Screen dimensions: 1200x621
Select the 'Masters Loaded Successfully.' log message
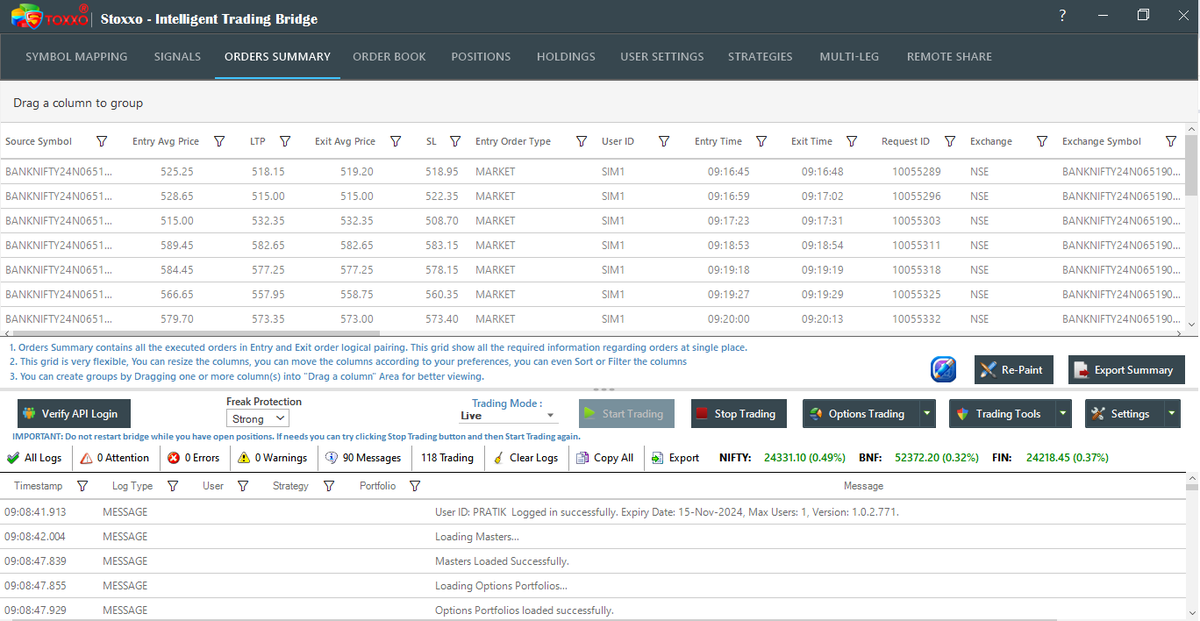pos(502,562)
